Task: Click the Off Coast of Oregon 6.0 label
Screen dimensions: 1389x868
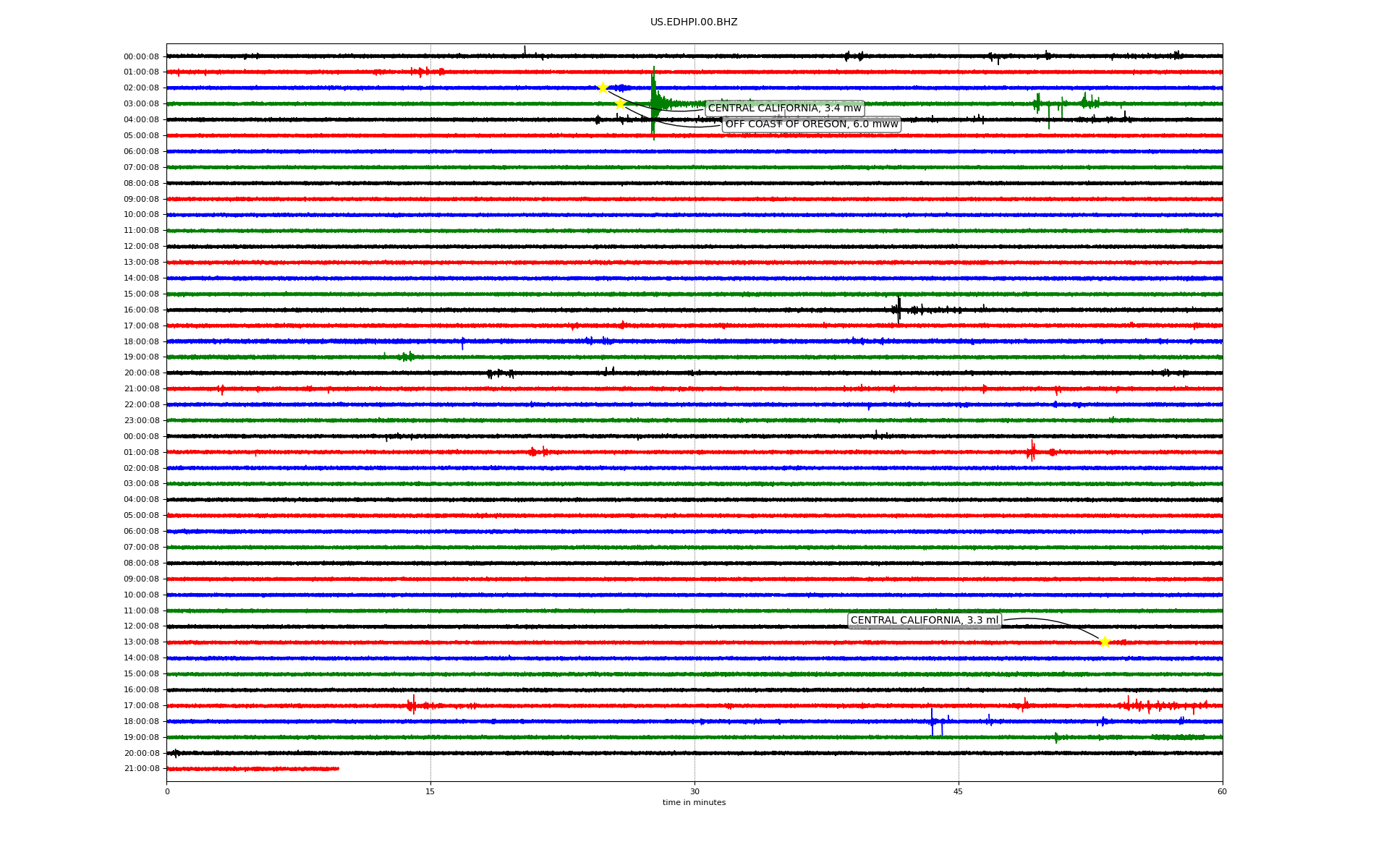Action: tap(812, 124)
